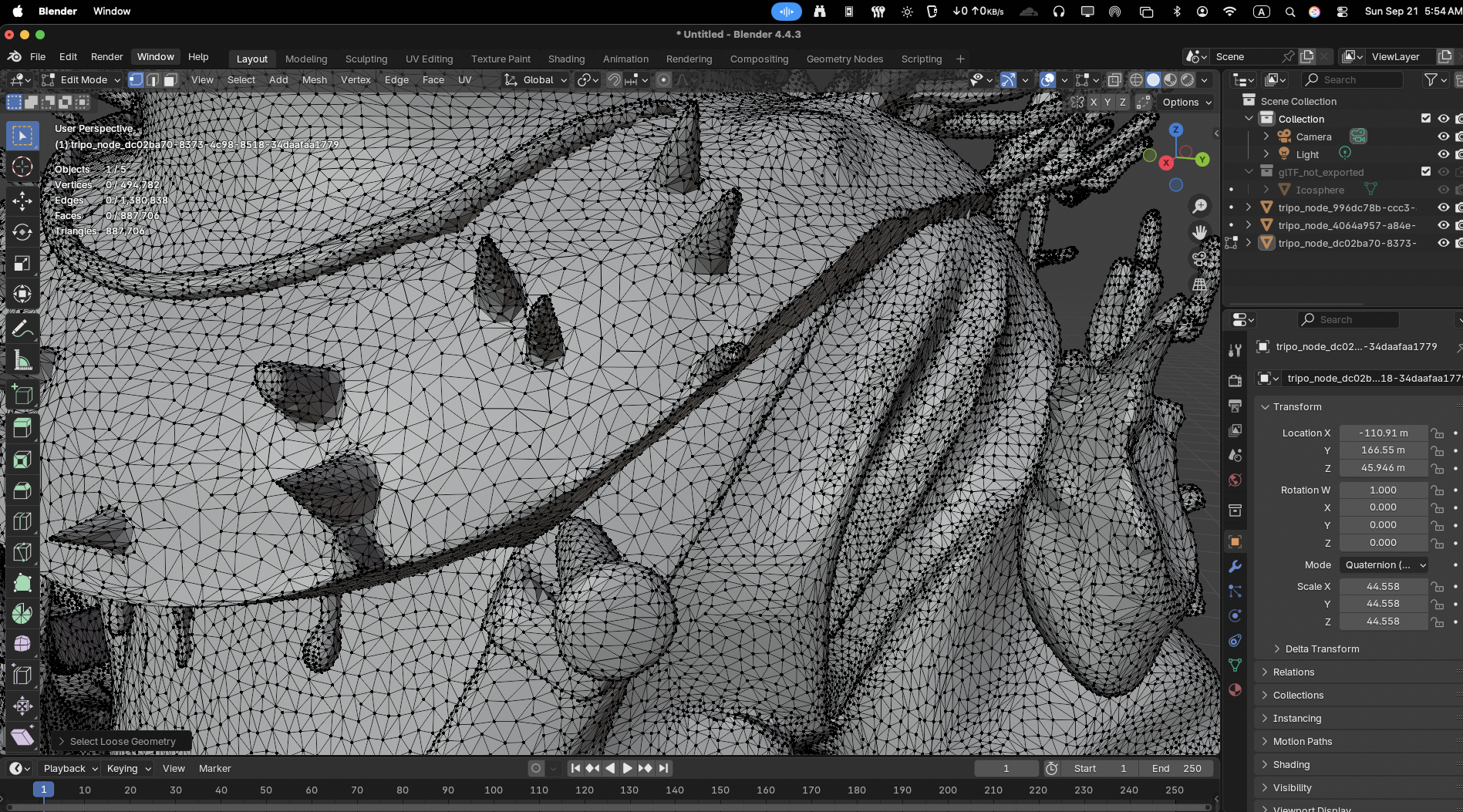Select the Scale tool
1463x812 pixels.
(x=22, y=264)
